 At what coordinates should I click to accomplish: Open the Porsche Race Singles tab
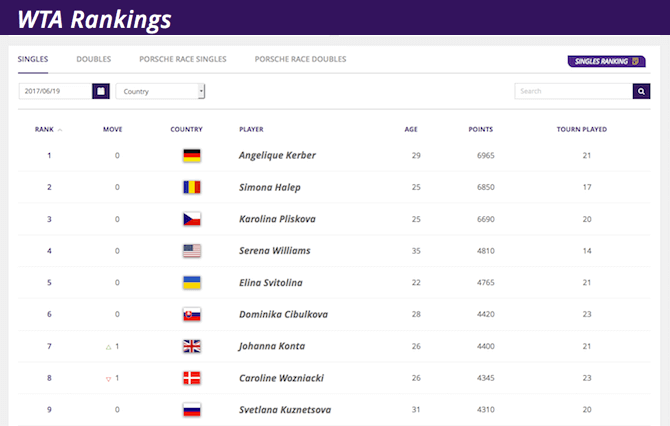pos(183,59)
